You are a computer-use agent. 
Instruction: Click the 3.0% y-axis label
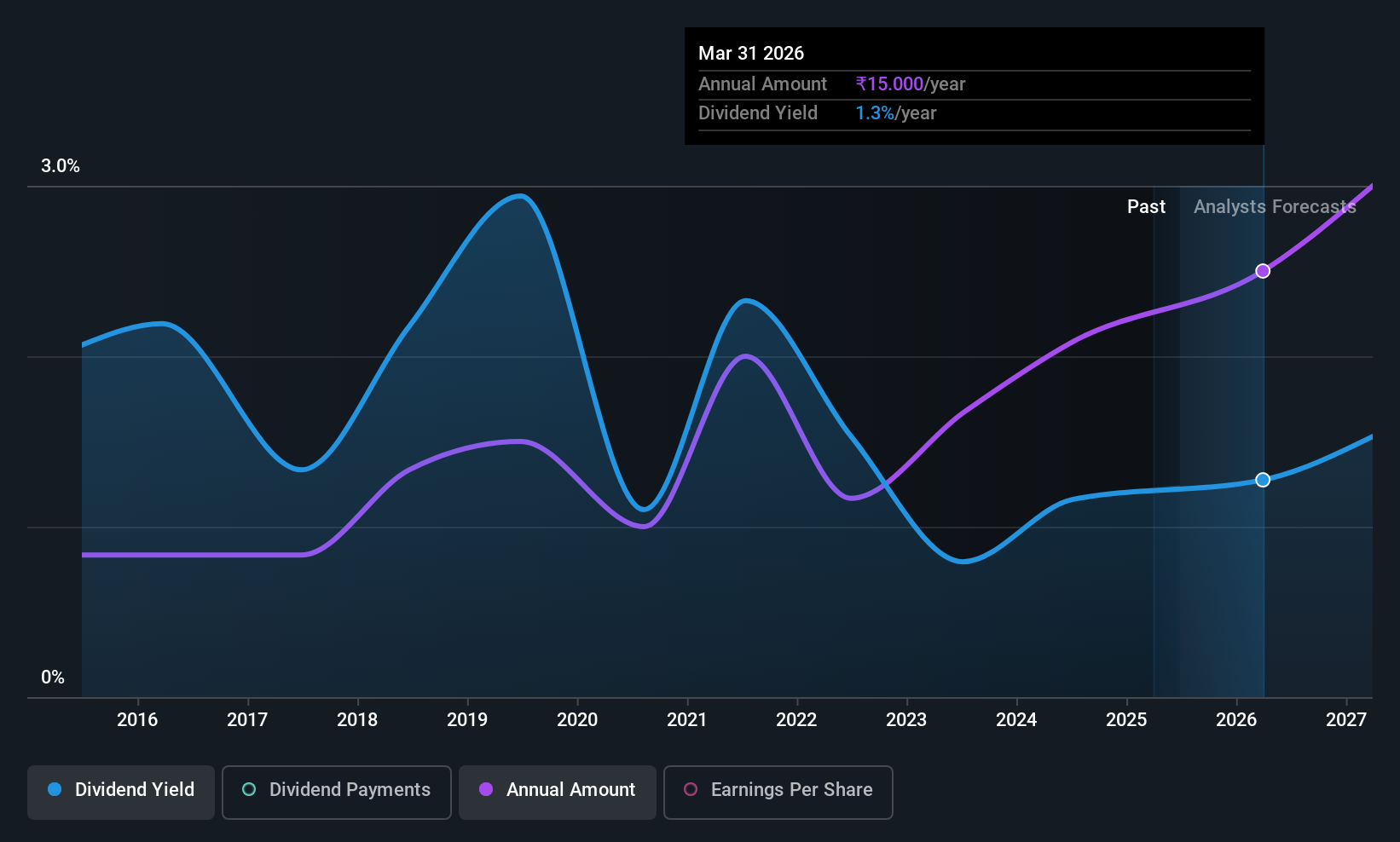click(x=61, y=166)
